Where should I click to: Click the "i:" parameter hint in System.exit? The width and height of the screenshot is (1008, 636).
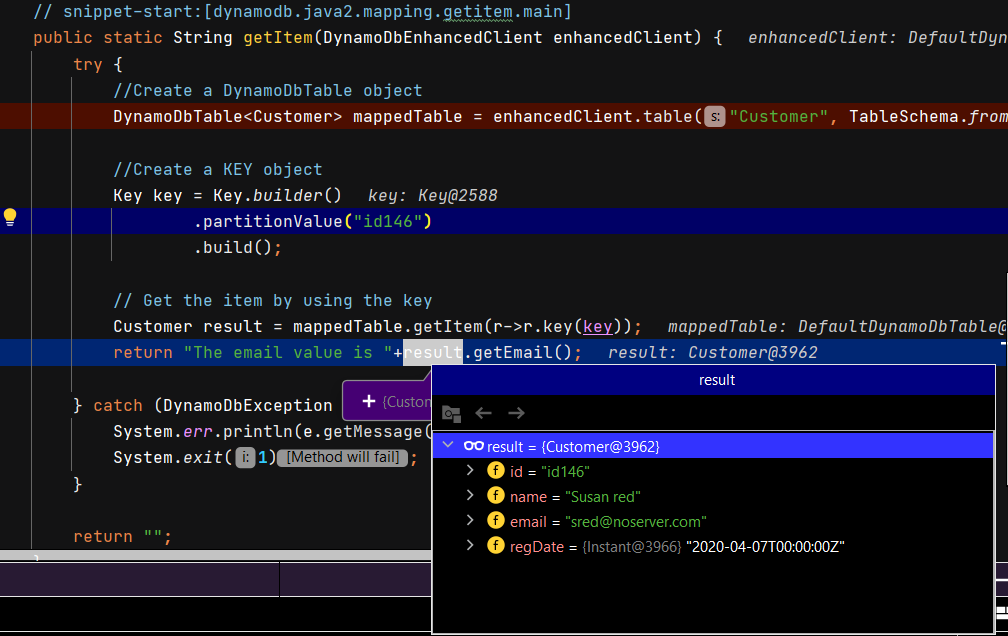tap(246, 458)
